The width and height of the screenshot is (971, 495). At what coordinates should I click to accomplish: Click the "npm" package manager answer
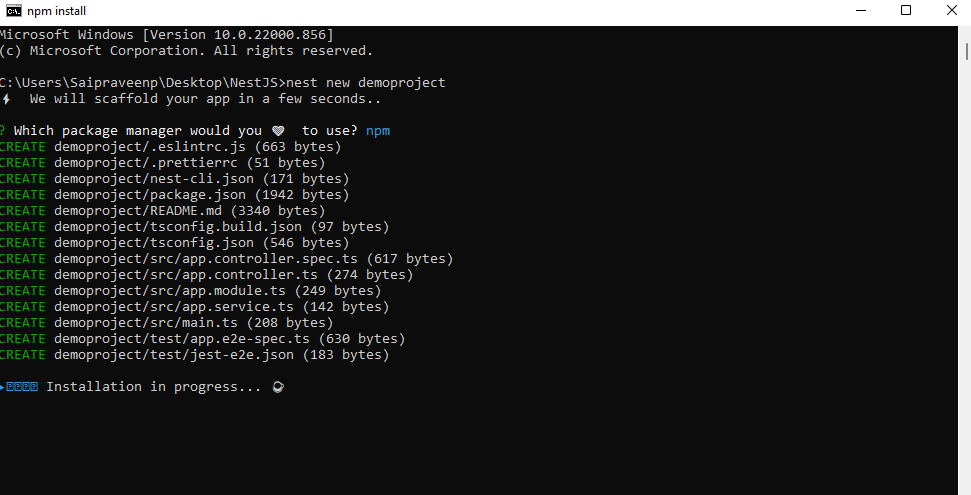tap(377, 131)
